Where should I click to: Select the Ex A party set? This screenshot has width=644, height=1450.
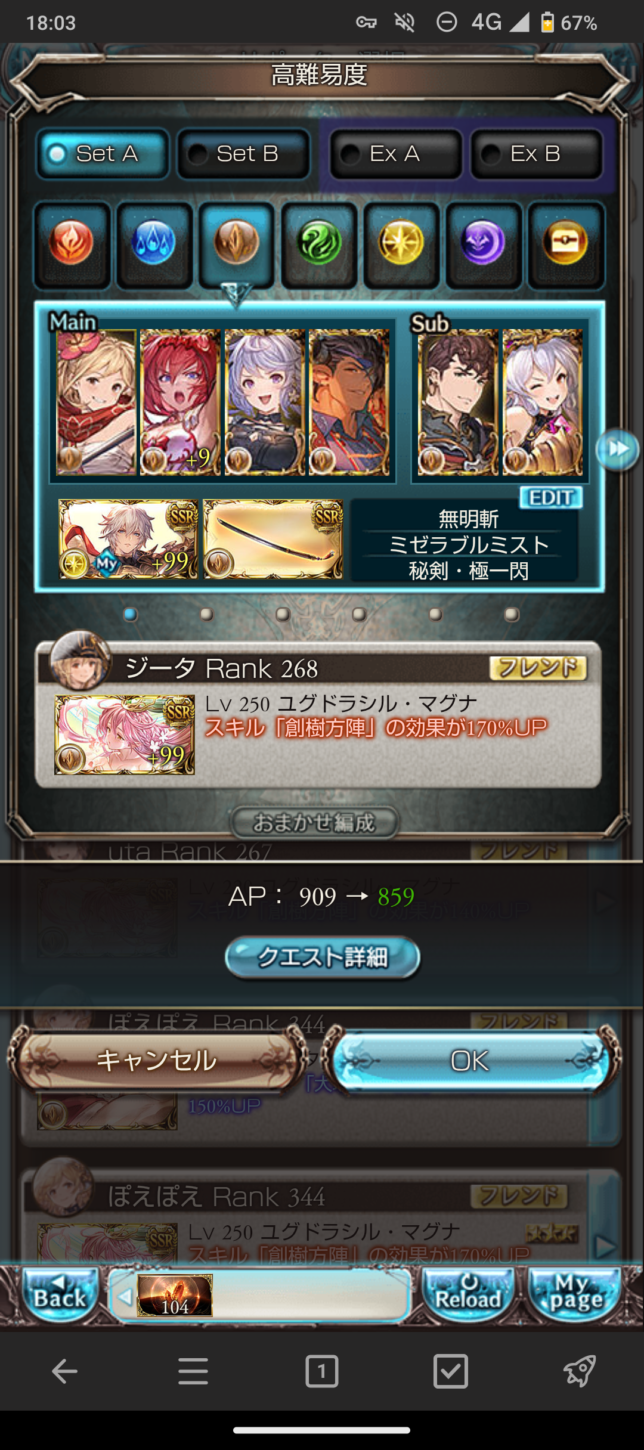pos(396,154)
